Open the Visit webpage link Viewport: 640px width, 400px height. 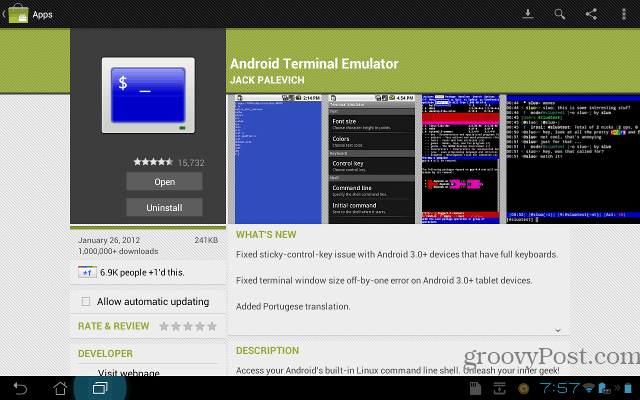[129, 372]
